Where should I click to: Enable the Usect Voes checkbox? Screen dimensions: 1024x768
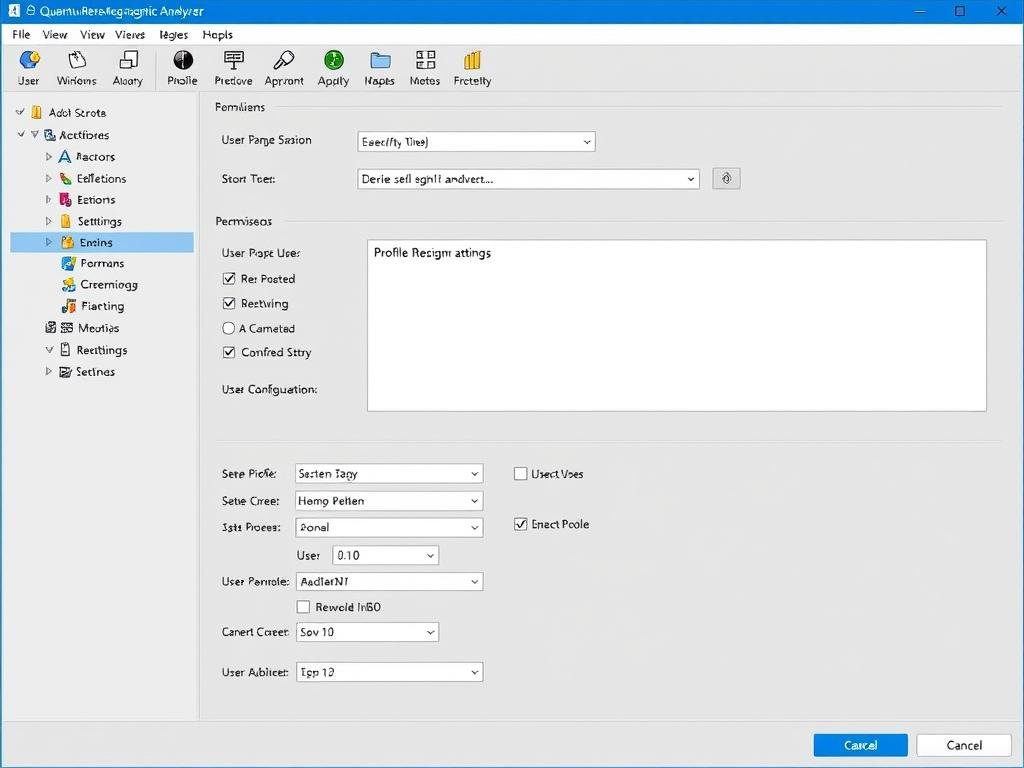click(x=520, y=474)
